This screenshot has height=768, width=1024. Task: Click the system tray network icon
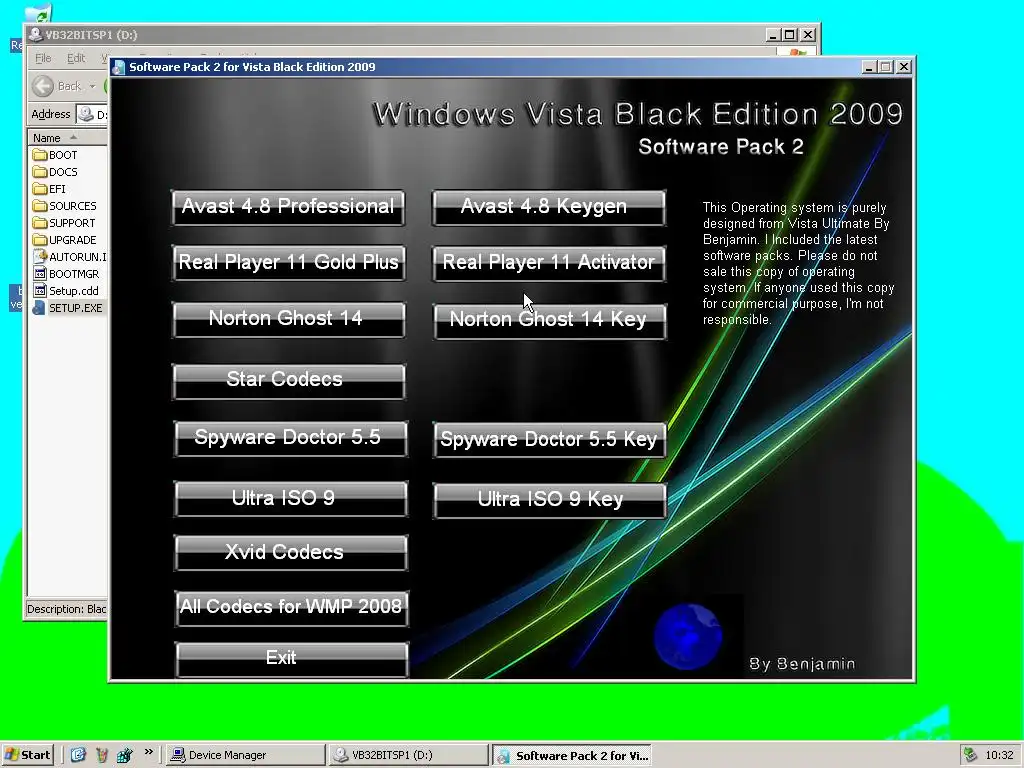(970, 755)
